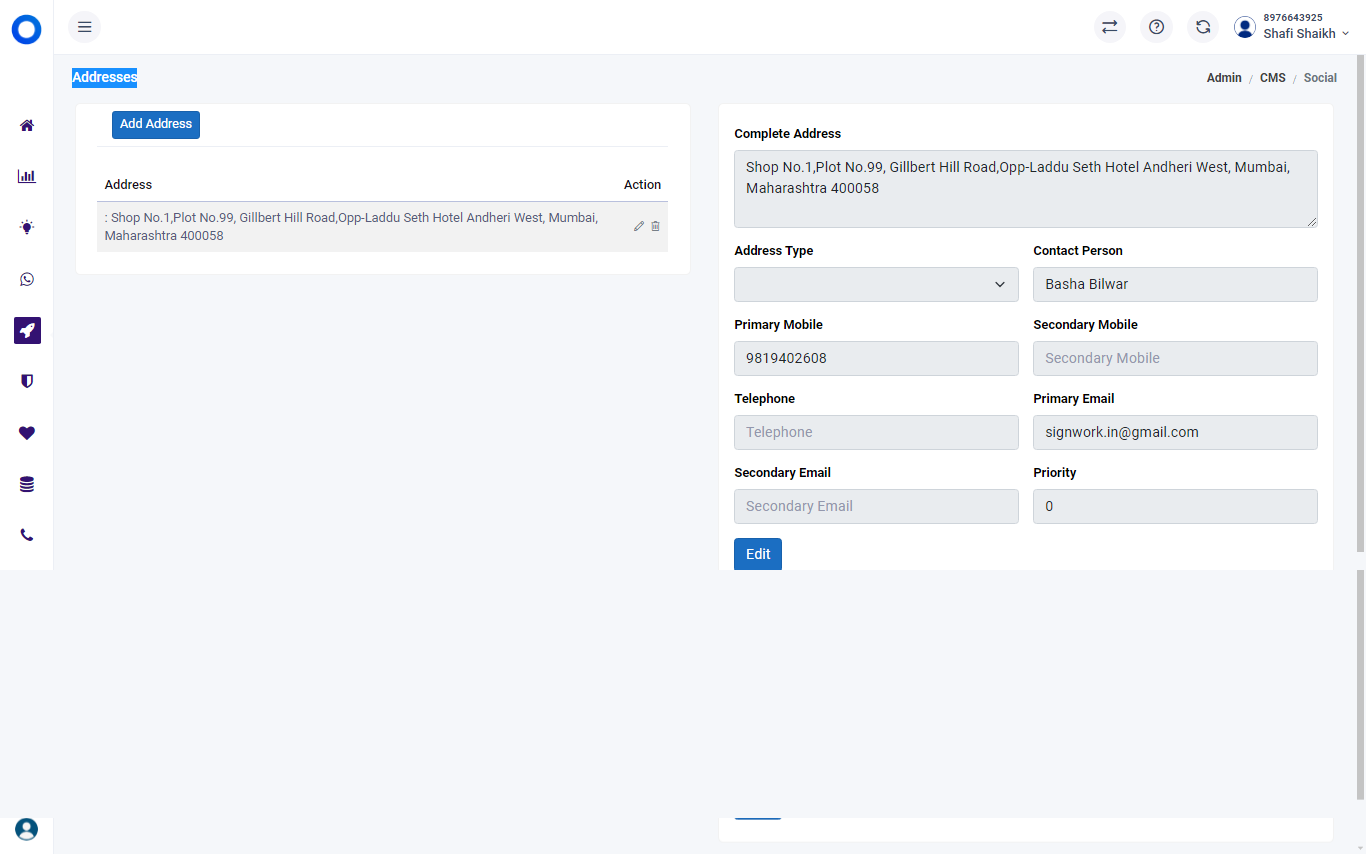
Task: Click the Telephone input field
Action: pos(876,432)
